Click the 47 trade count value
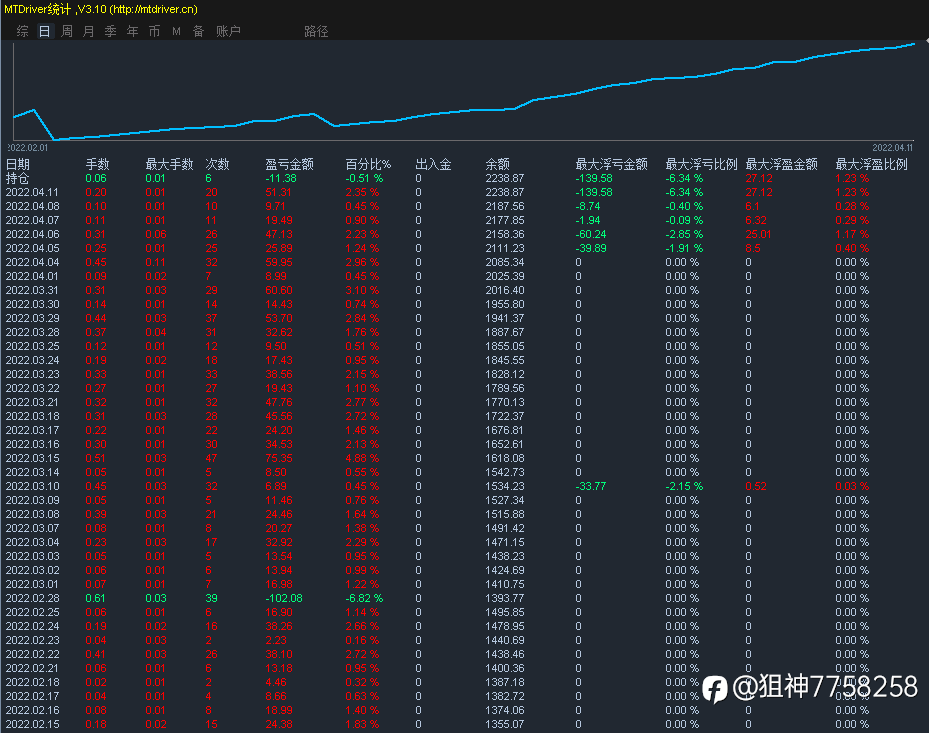This screenshot has height=733, width=929. [212, 458]
